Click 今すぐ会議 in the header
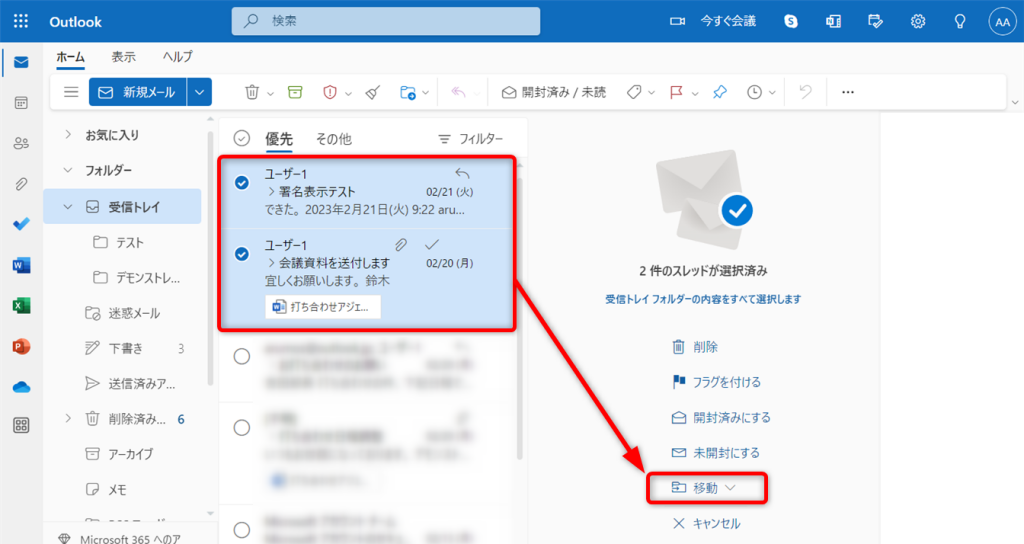 point(713,21)
